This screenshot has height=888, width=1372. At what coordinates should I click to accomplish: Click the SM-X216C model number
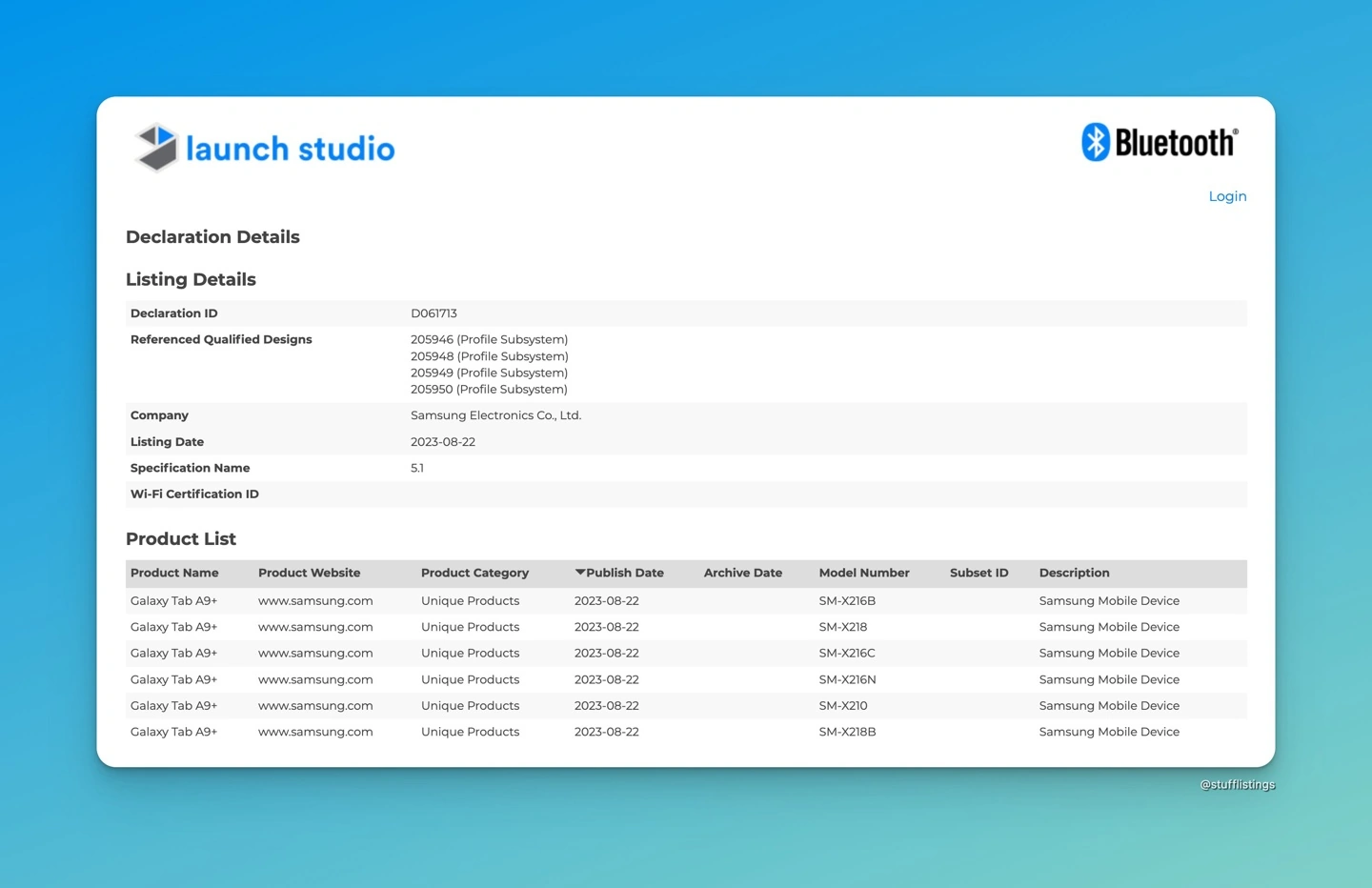click(846, 654)
